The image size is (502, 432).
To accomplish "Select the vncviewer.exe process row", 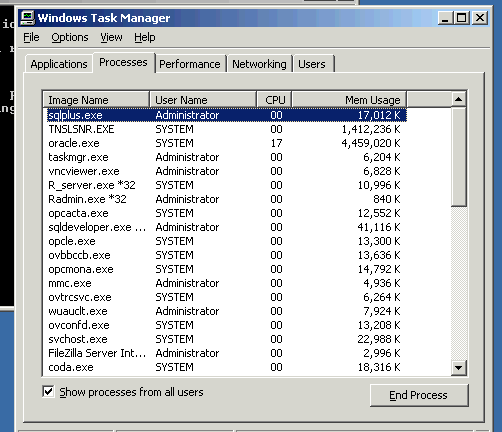I will click(x=227, y=171).
